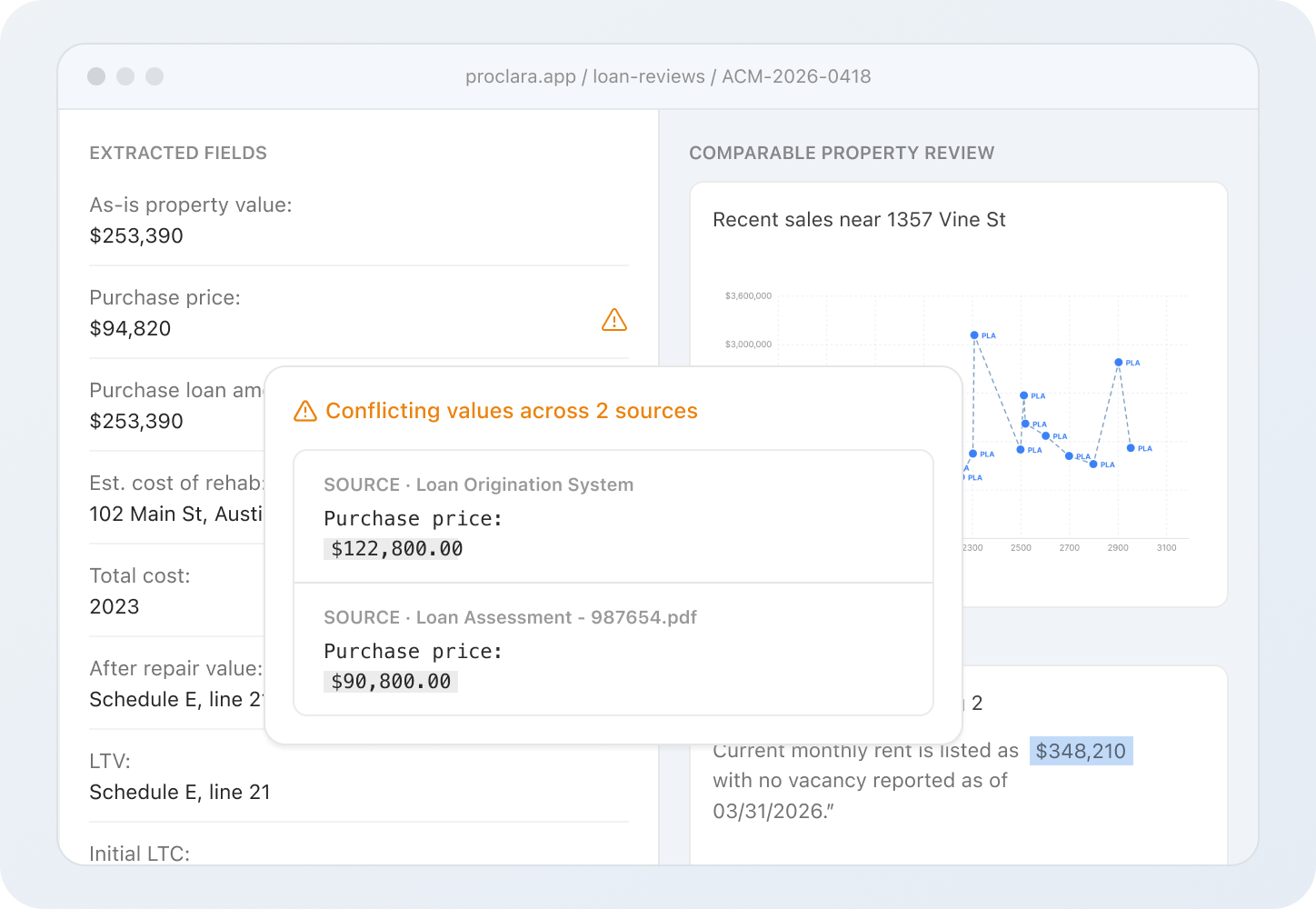The width and height of the screenshot is (1316, 909).
Task: Select the highest PLA point above $3,000,000
Action: (974, 335)
